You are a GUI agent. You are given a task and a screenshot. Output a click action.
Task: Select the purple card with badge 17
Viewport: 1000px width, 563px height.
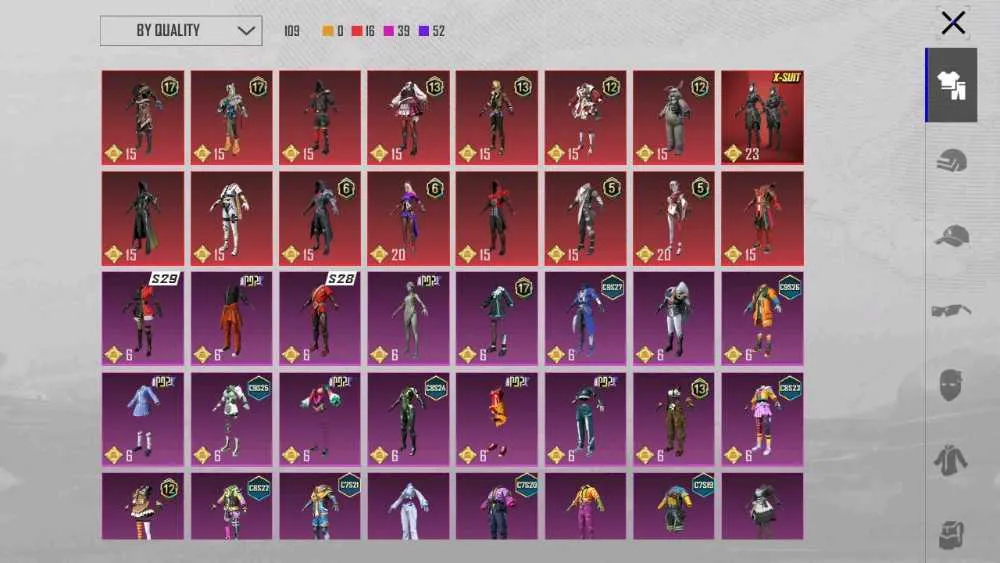click(497, 319)
